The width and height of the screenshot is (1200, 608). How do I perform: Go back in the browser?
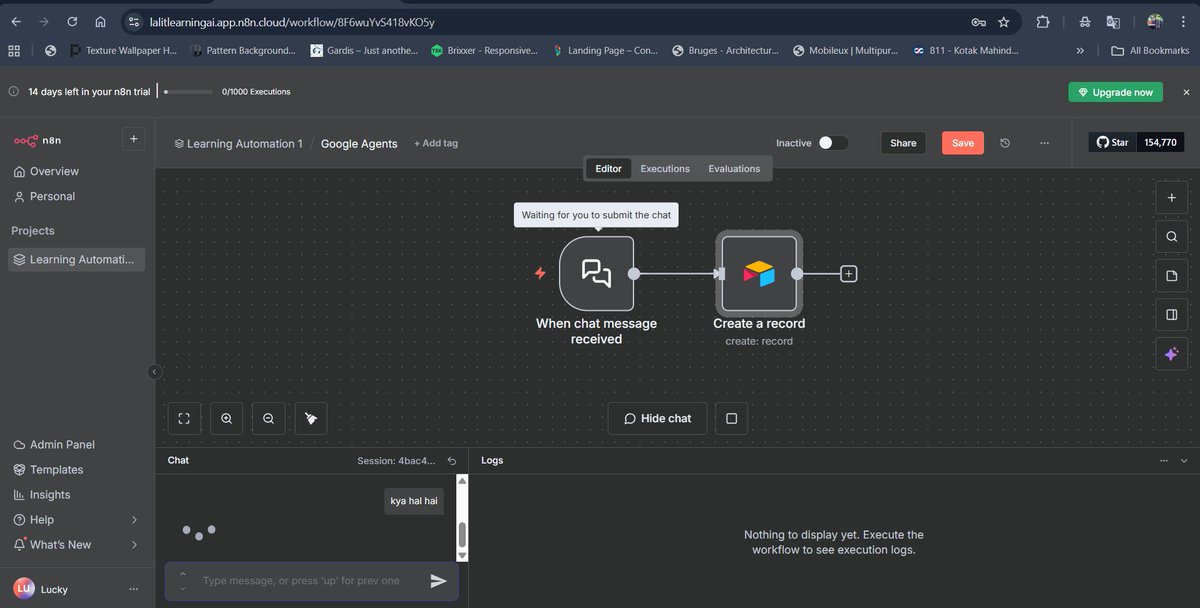point(16,21)
